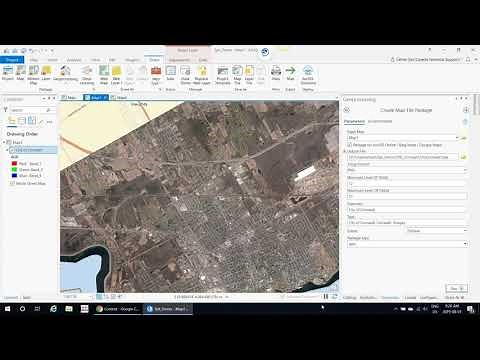Select List By Selection icon
The height and width of the screenshot is (360, 480).
click(x=32, y=121)
